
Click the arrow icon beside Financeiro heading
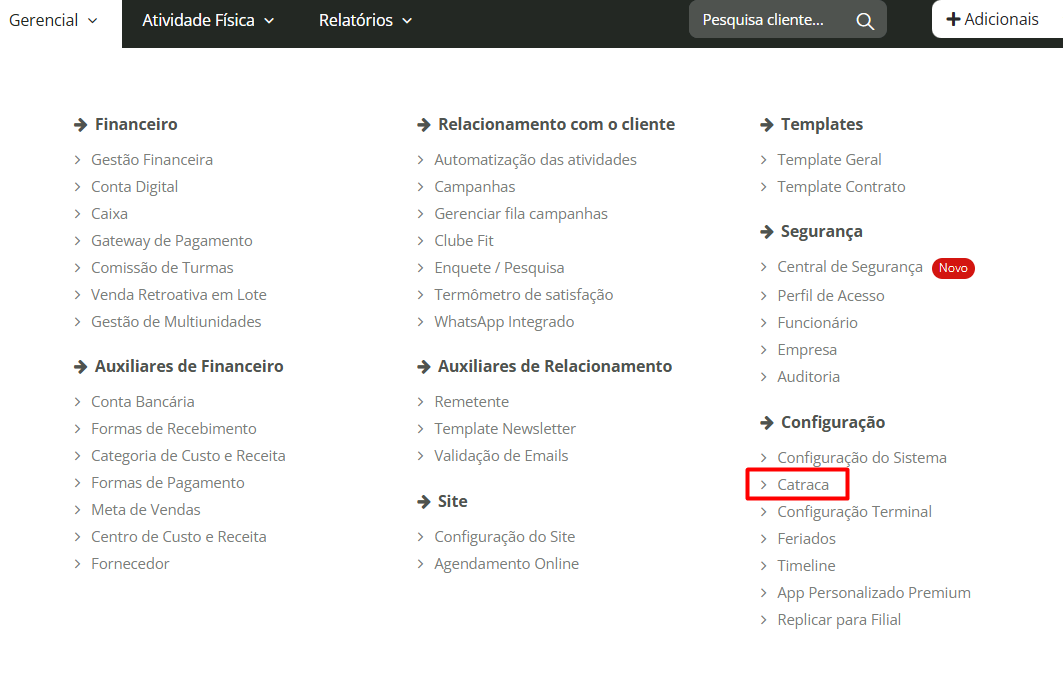[x=81, y=125]
